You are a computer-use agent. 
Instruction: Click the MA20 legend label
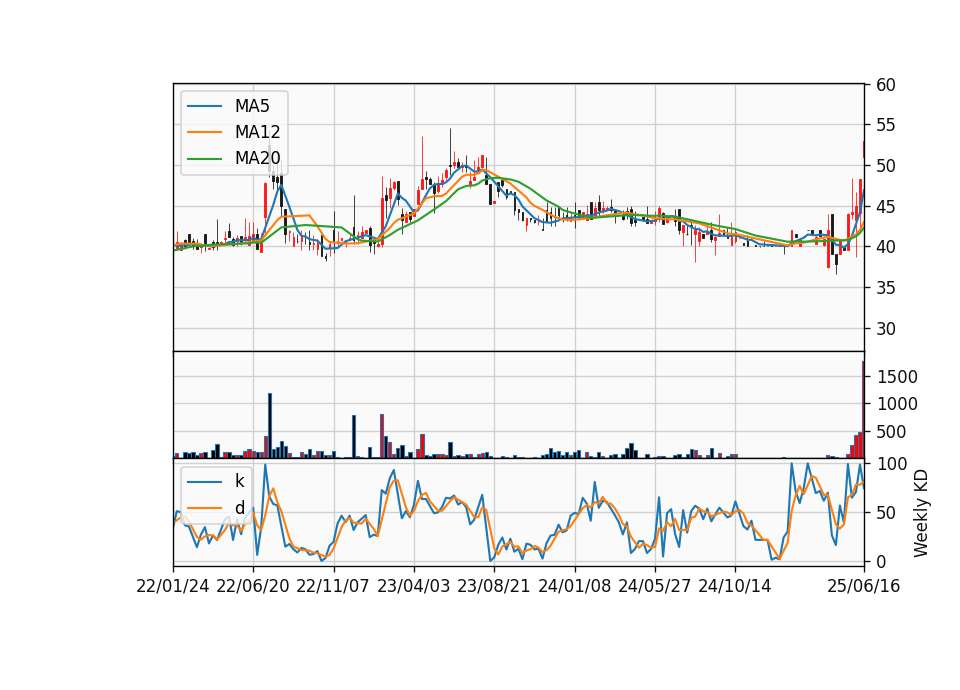pyautogui.click(x=257, y=158)
